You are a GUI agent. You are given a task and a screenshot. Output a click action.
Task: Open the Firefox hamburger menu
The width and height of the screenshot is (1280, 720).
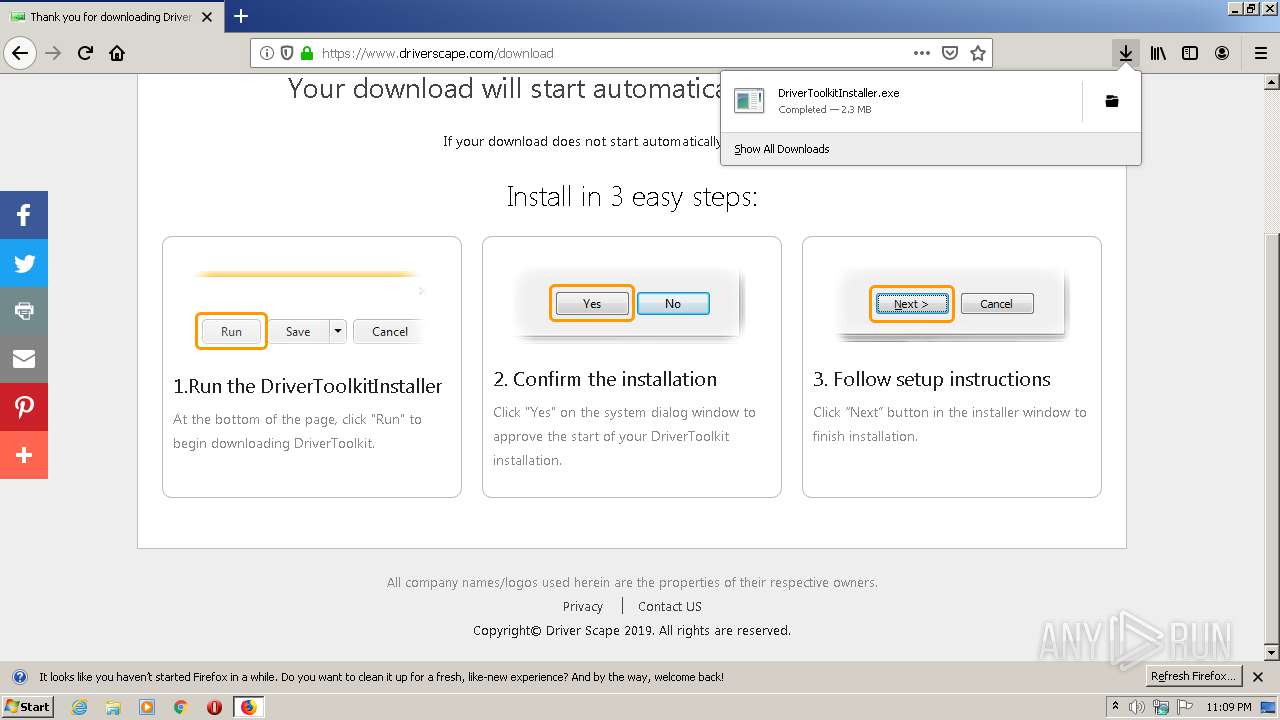(x=1260, y=53)
